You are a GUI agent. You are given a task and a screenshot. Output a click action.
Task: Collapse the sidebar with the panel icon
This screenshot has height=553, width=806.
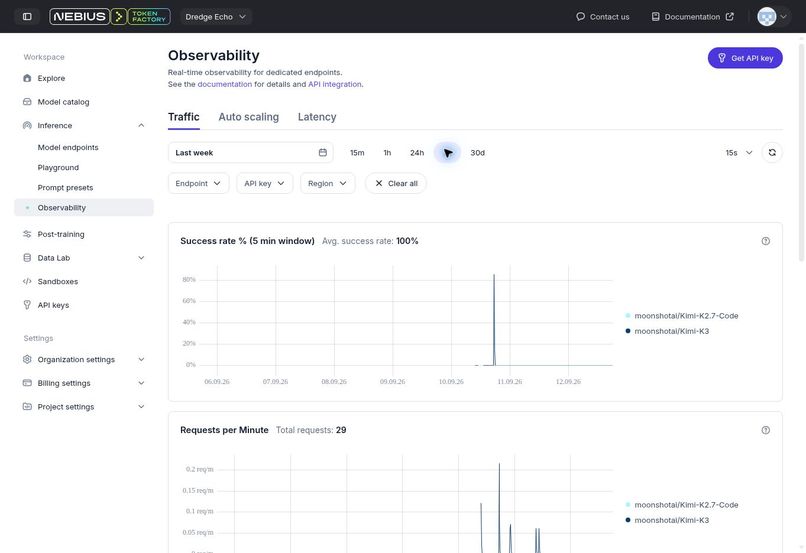pyautogui.click(x=27, y=16)
